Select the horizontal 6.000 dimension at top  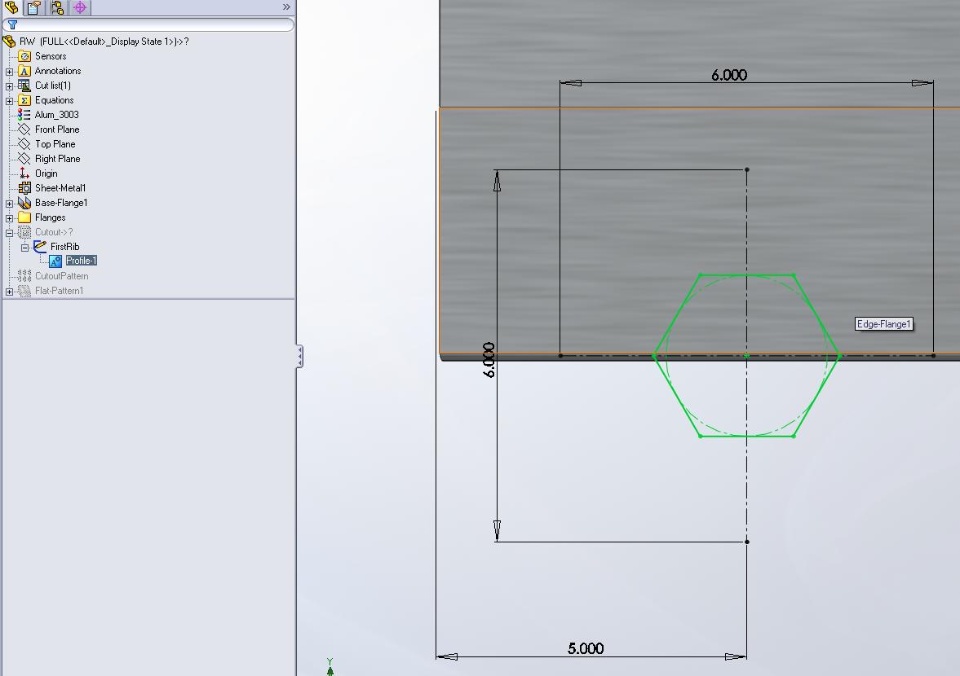(x=729, y=75)
